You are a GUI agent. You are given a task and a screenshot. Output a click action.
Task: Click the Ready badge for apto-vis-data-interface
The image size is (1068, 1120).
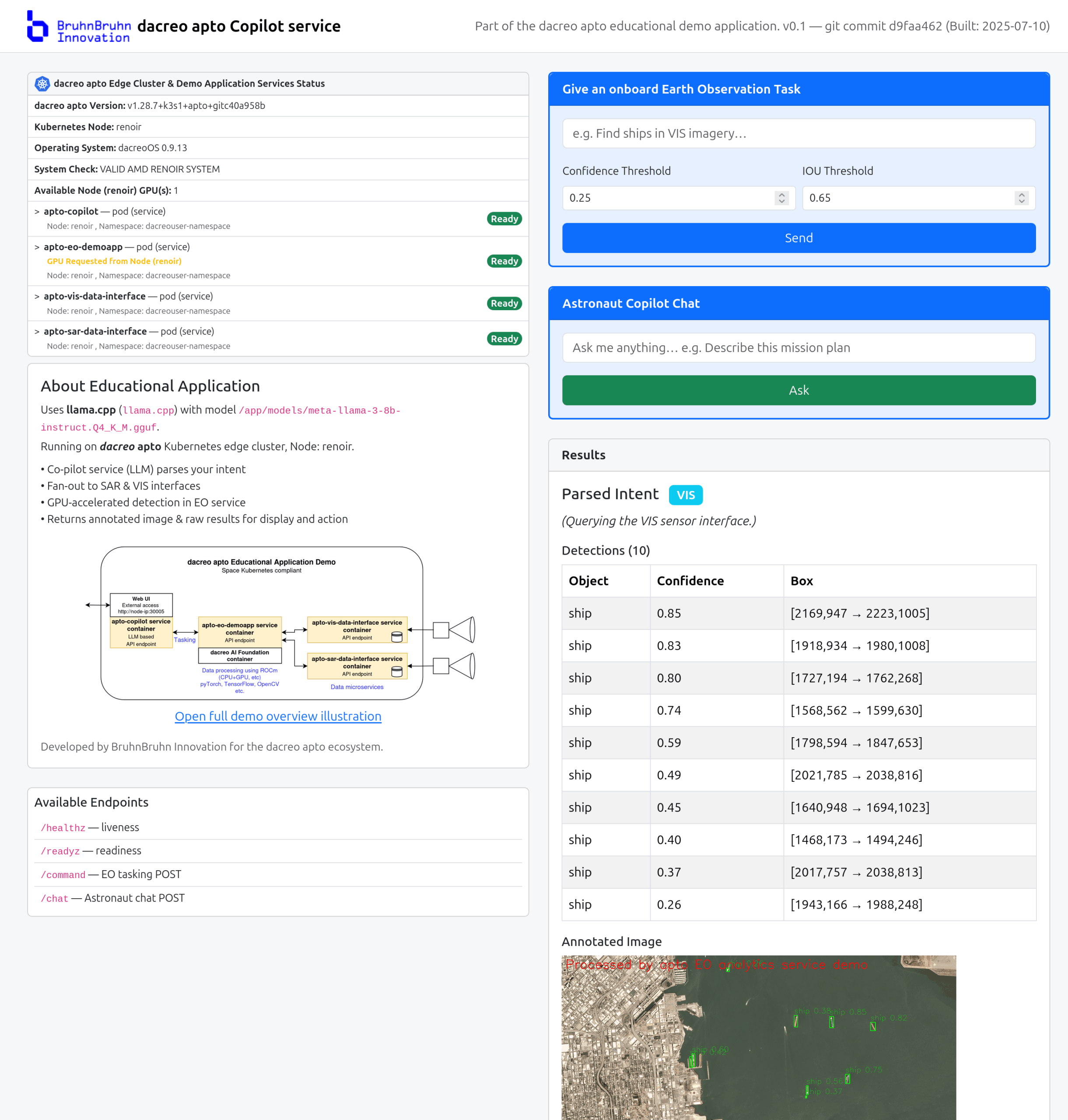pos(504,304)
